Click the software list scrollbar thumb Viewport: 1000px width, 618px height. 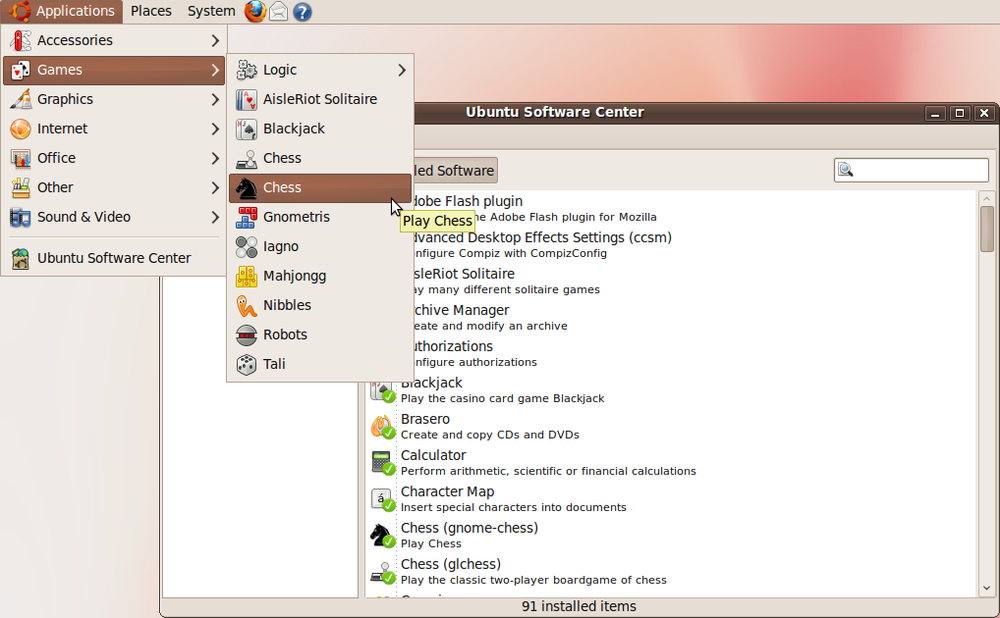(987, 228)
